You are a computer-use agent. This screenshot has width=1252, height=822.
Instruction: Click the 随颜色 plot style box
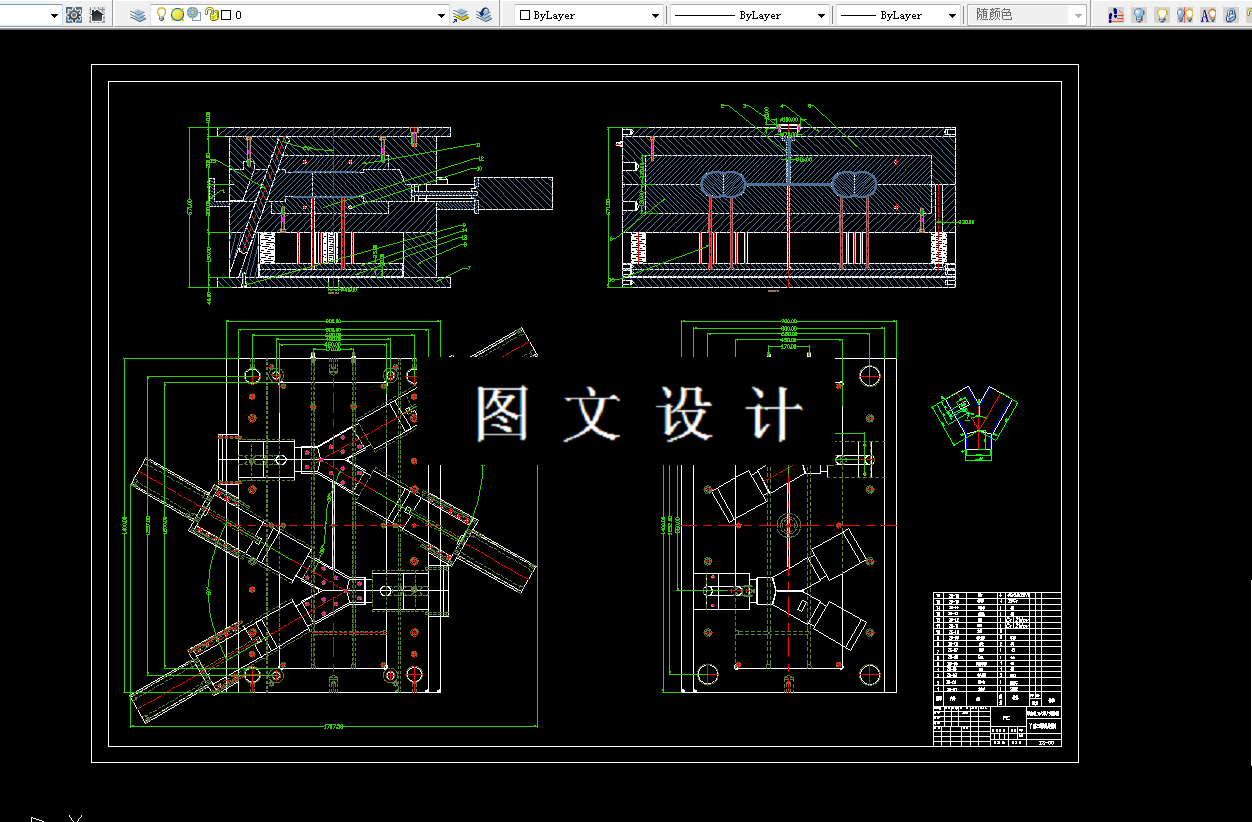[x=1026, y=15]
